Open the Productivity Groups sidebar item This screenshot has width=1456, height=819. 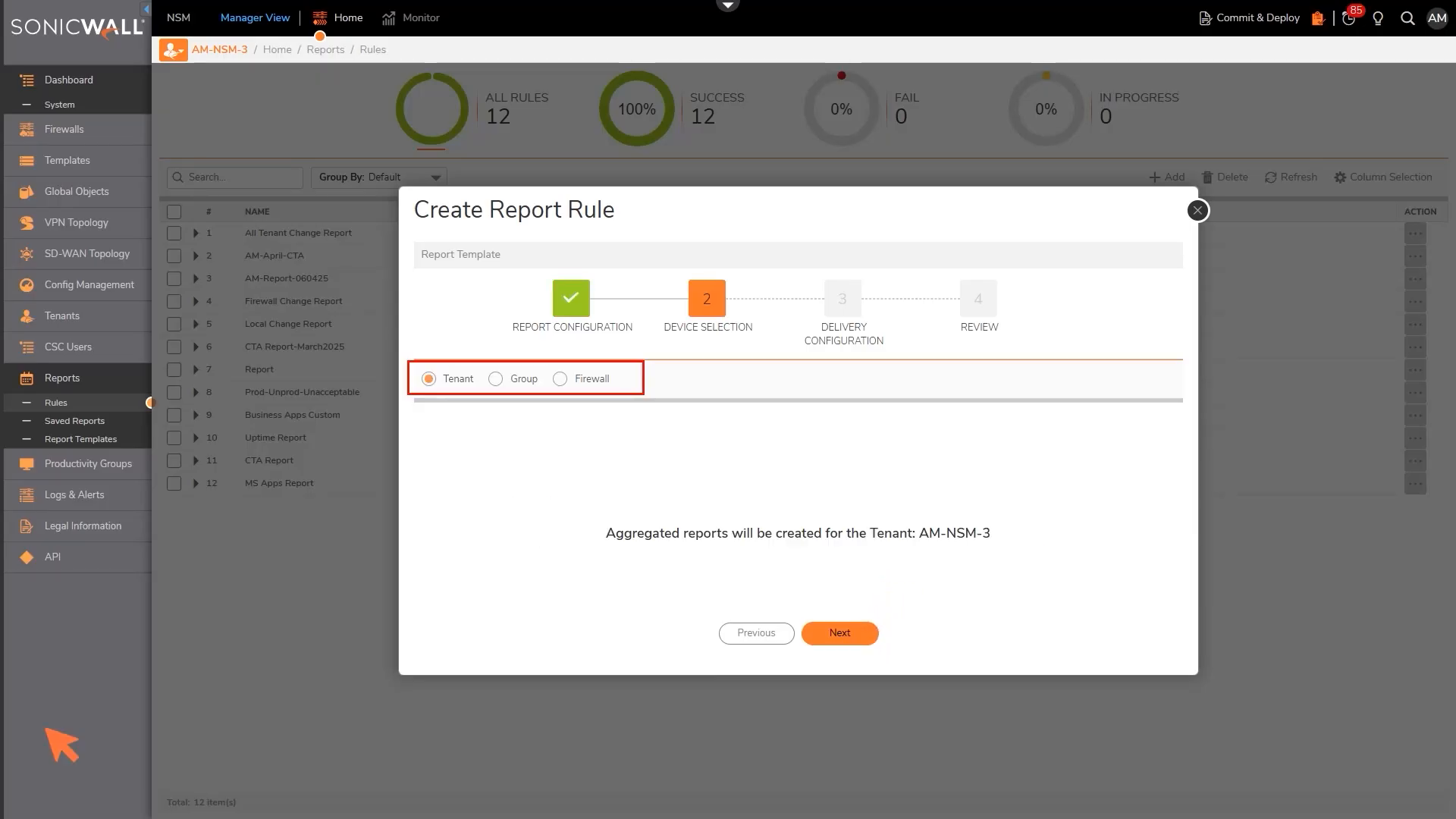87,464
